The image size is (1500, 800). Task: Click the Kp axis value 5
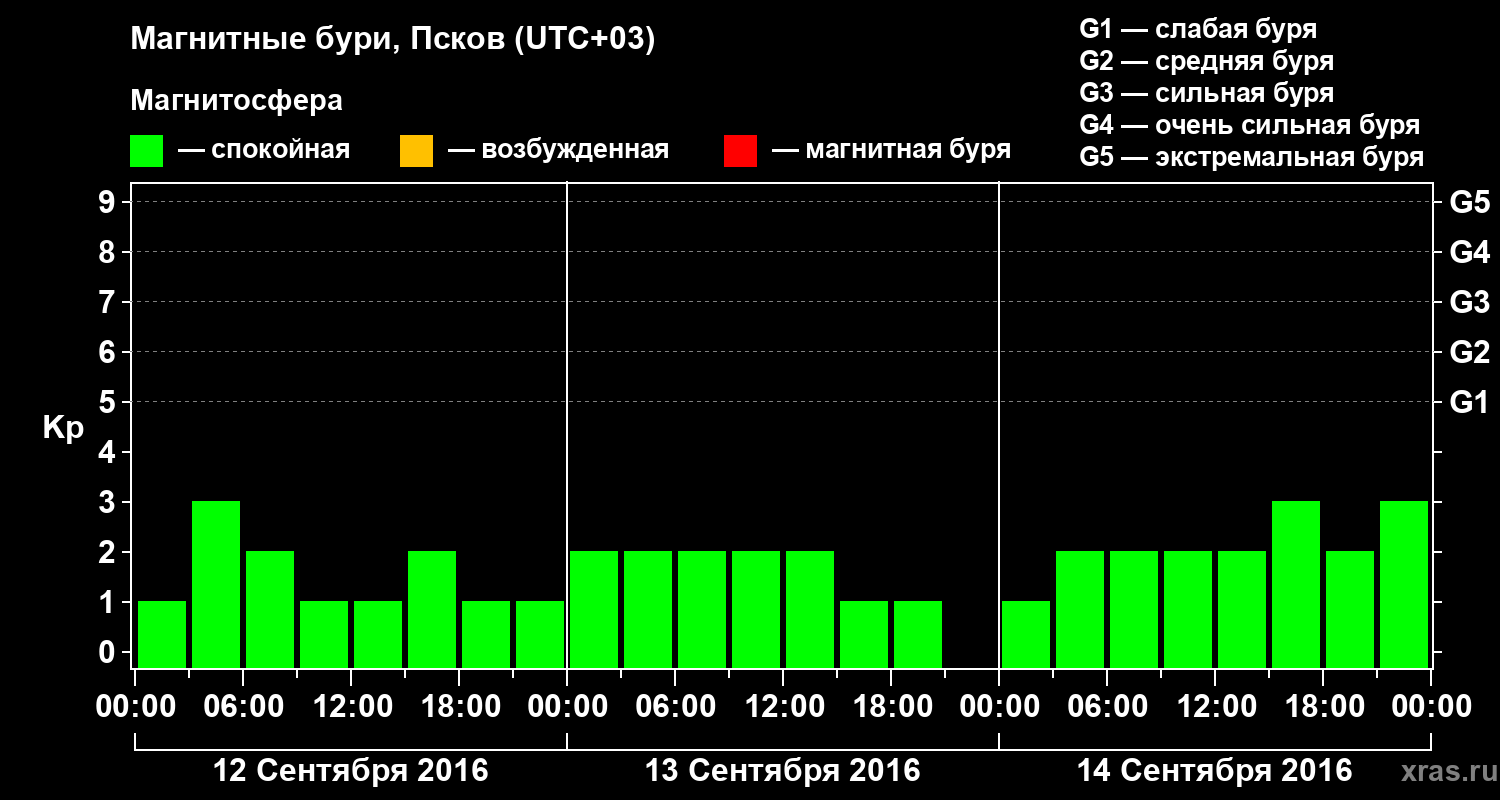109,403
